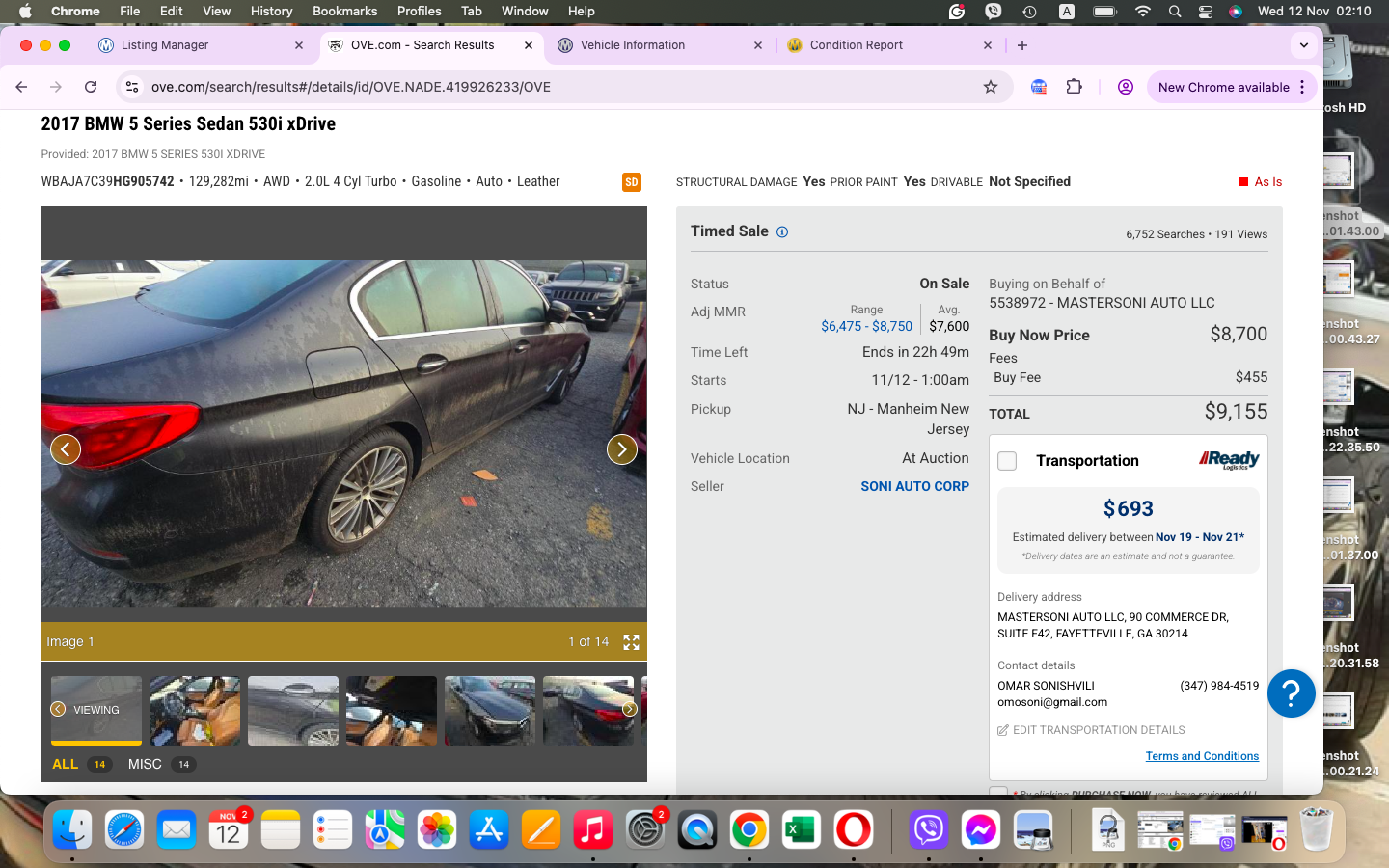The image size is (1389, 868).
Task: Open Chrome extensions puzzle icon
Action: [x=1074, y=87]
